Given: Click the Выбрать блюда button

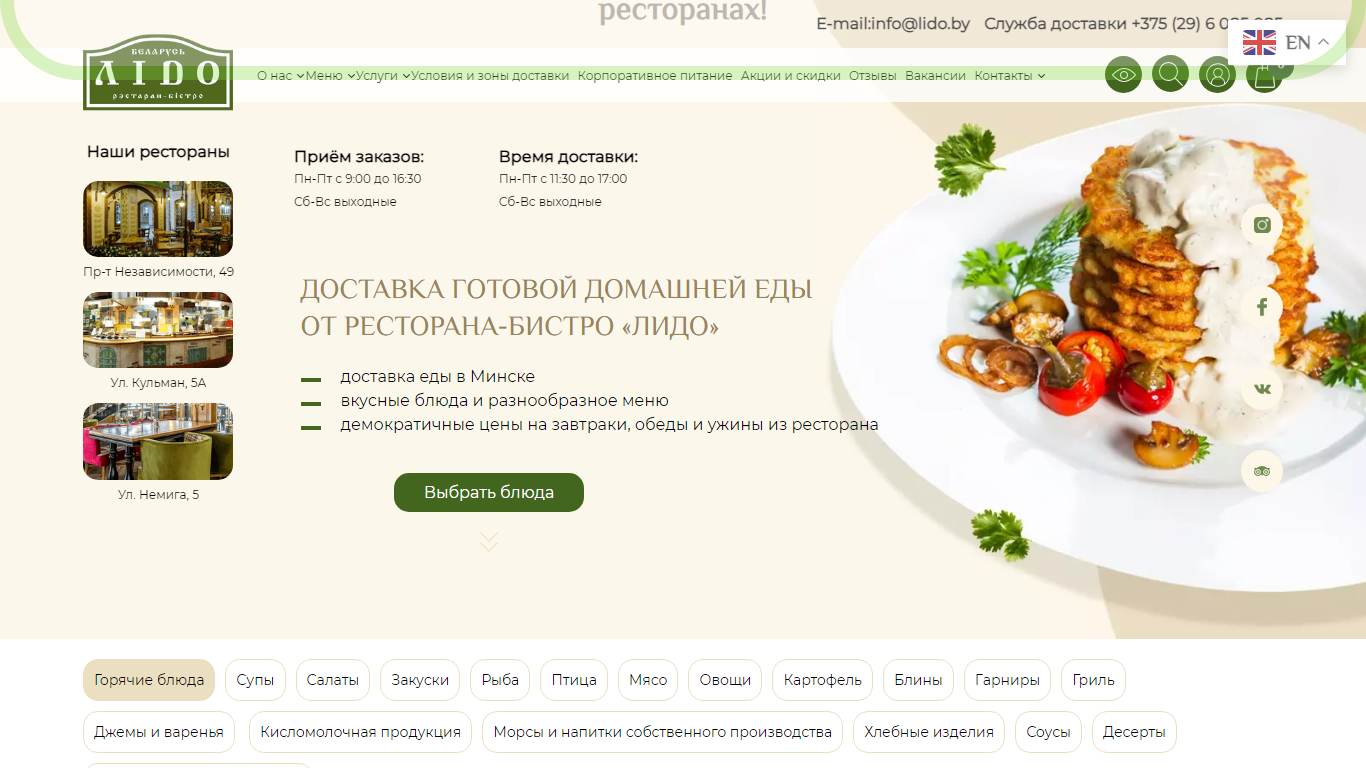Looking at the screenshot, I should coord(489,492).
